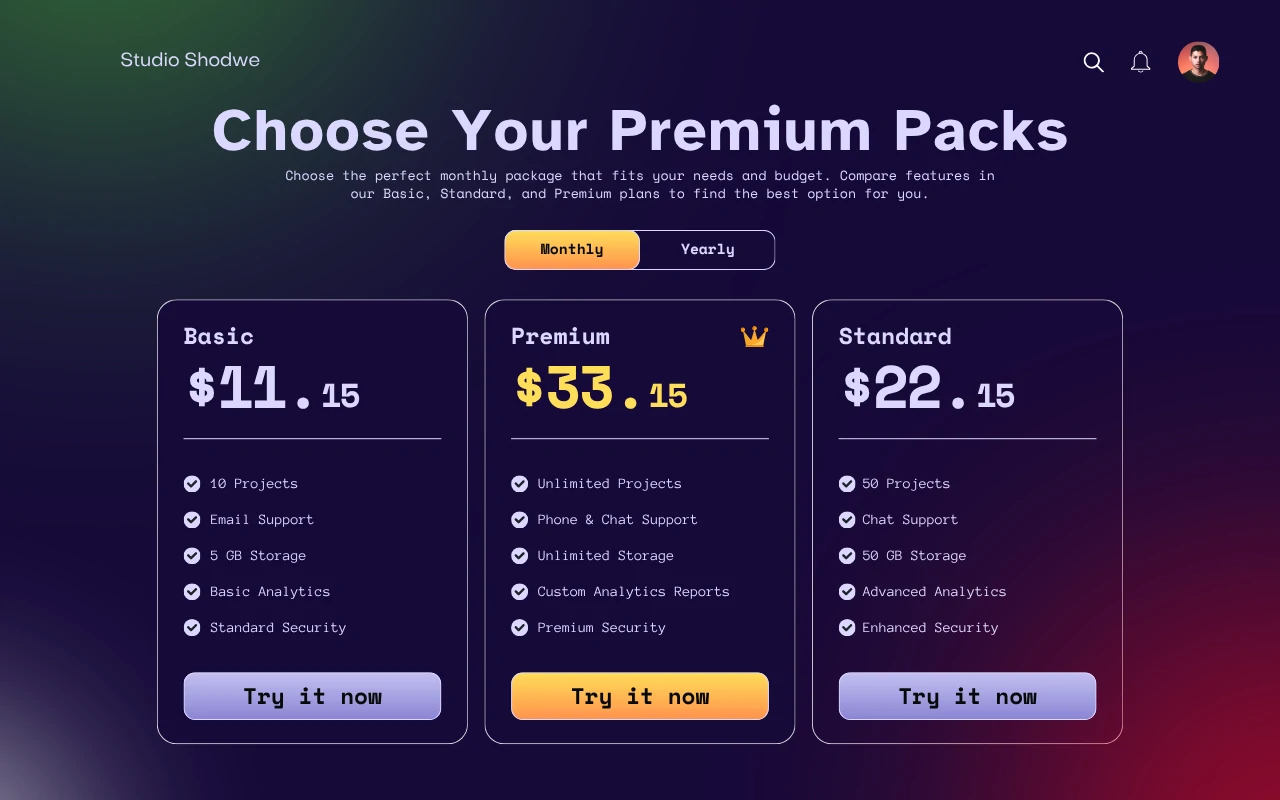Switch billing to Yearly
The height and width of the screenshot is (800, 1280).
(x=707, y=250)
